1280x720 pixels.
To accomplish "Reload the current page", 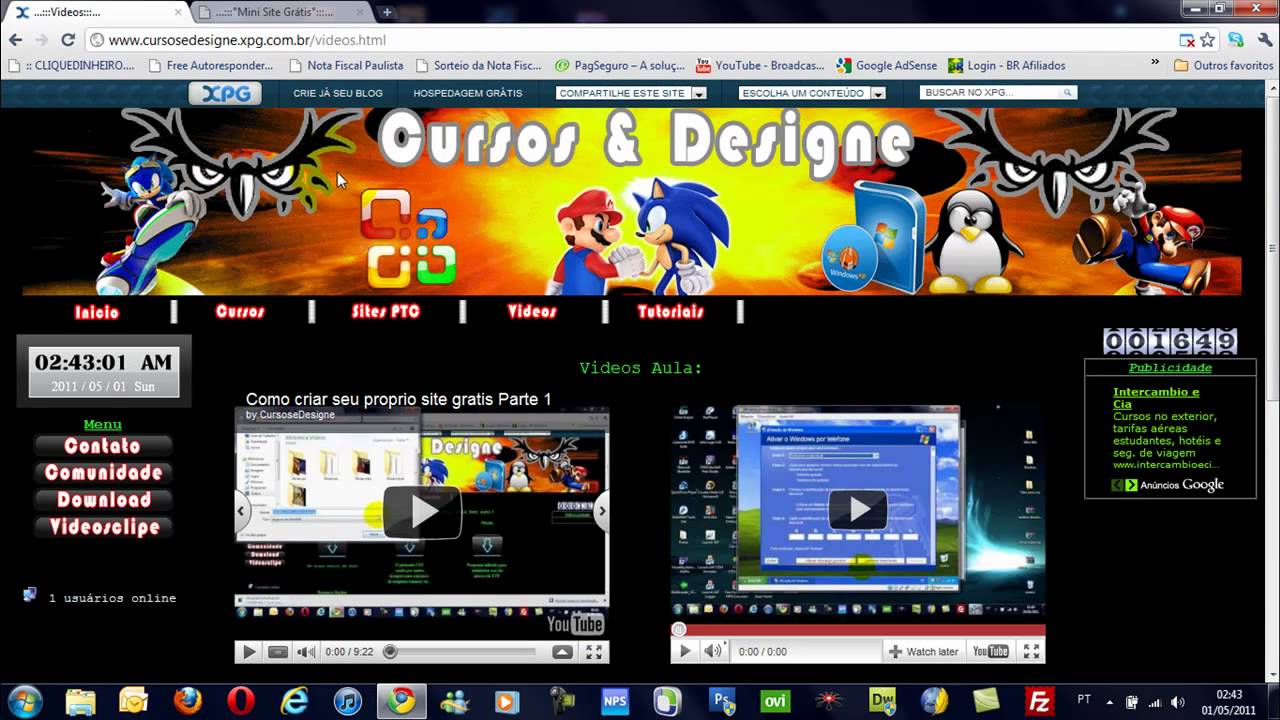I will 68,40.
